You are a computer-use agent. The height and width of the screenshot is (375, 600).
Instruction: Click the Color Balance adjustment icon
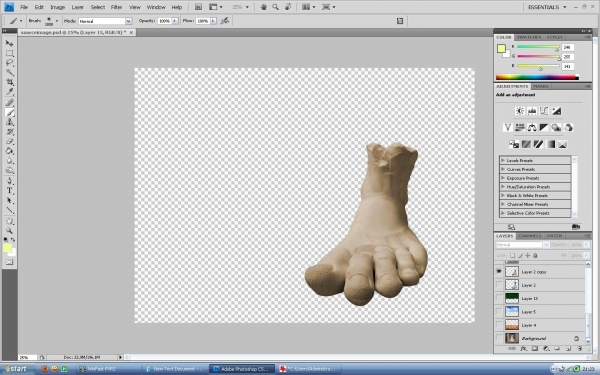[x=532, y=127]
